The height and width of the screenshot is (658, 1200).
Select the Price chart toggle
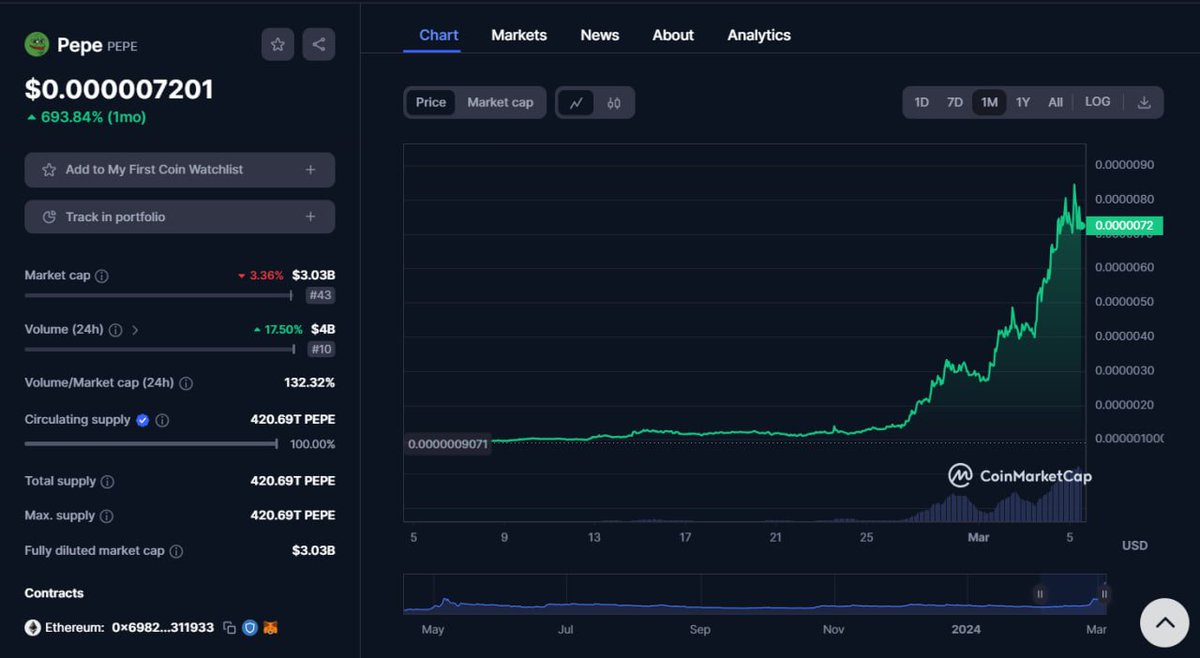coord(431,103)
